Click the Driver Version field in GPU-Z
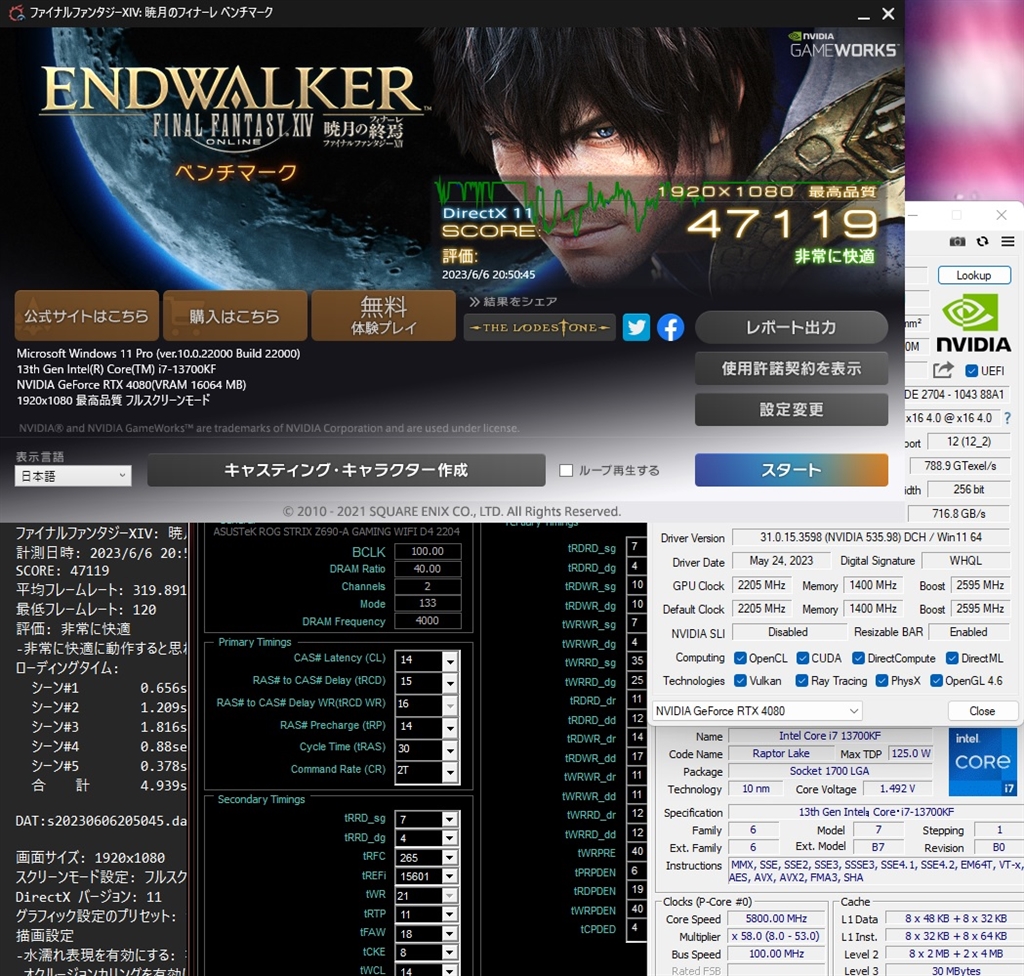Viewport: 1024px width, 976px height. [870, 537]
